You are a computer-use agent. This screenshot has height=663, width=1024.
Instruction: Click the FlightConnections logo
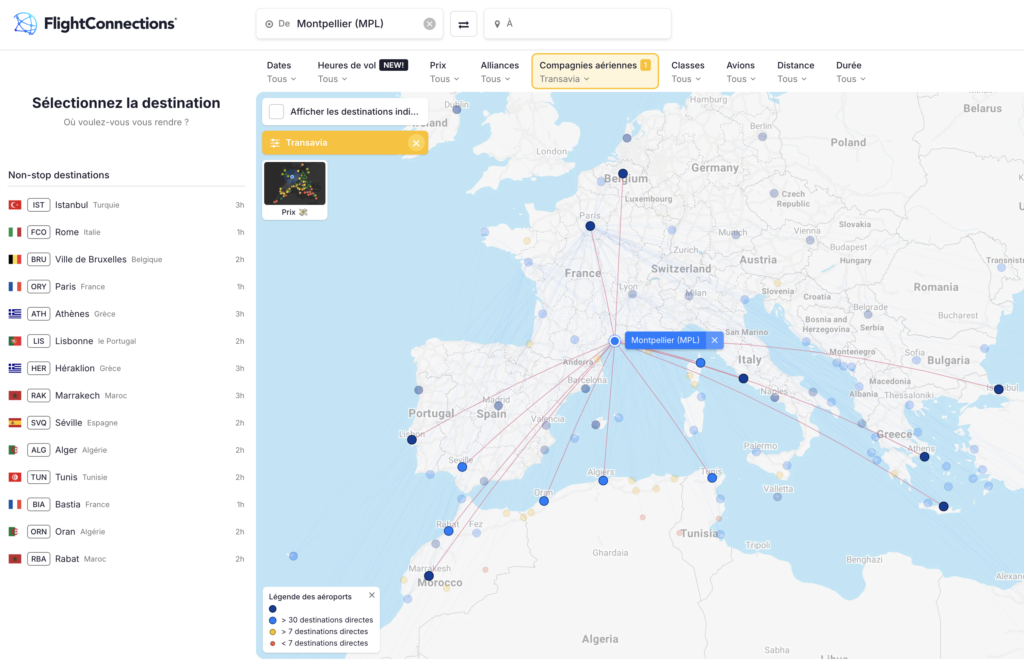(x=95, y=24)
